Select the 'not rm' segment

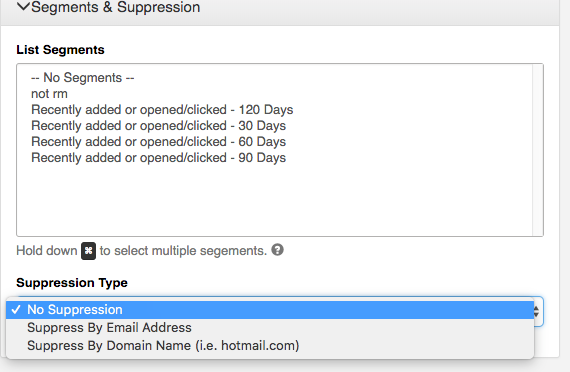tap(49, 94)
